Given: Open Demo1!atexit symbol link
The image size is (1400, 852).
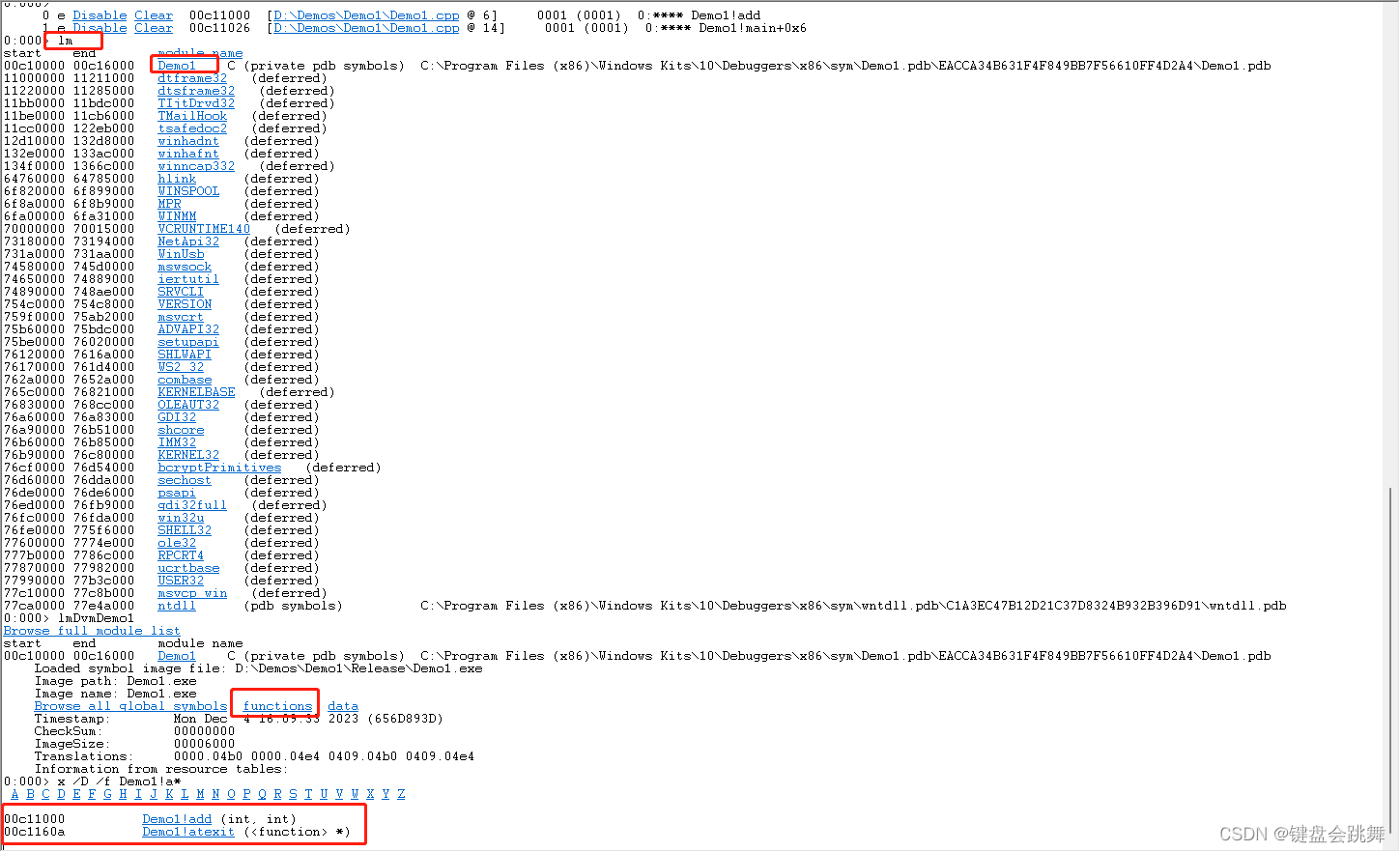Looking at the screenshot, I should 188,832.
